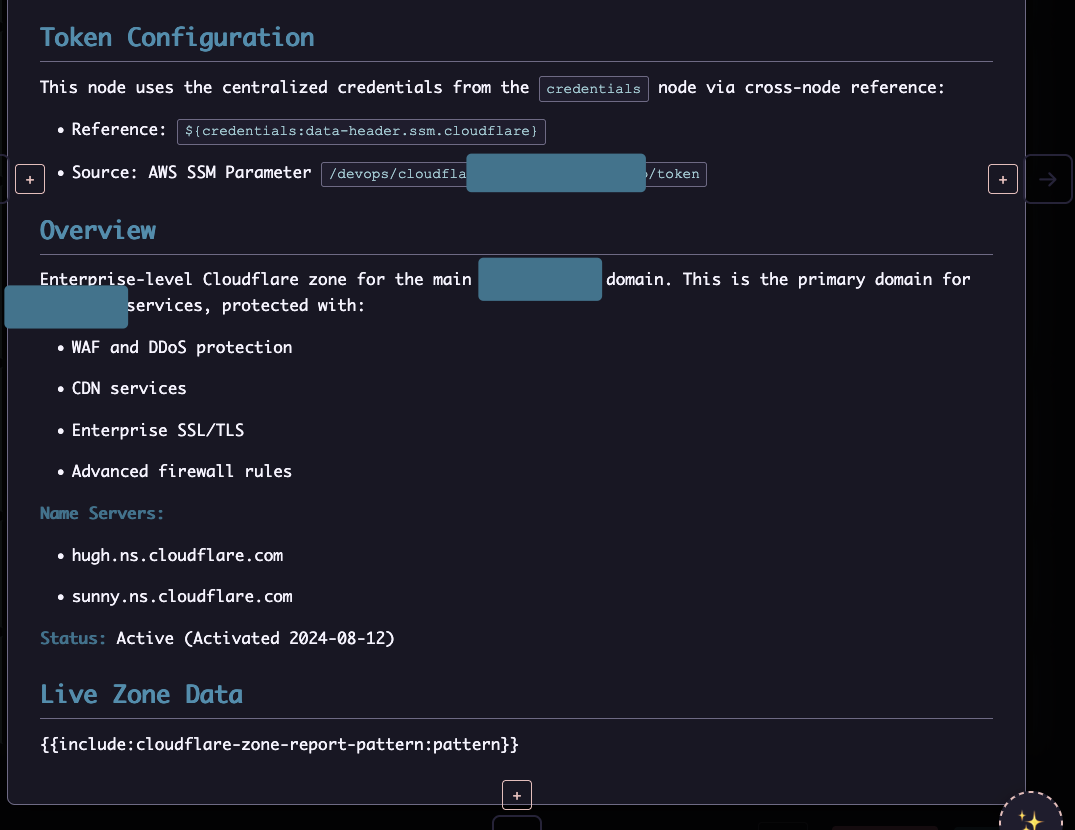
Task: Click the Name Servers label
Action: (102, 513)
